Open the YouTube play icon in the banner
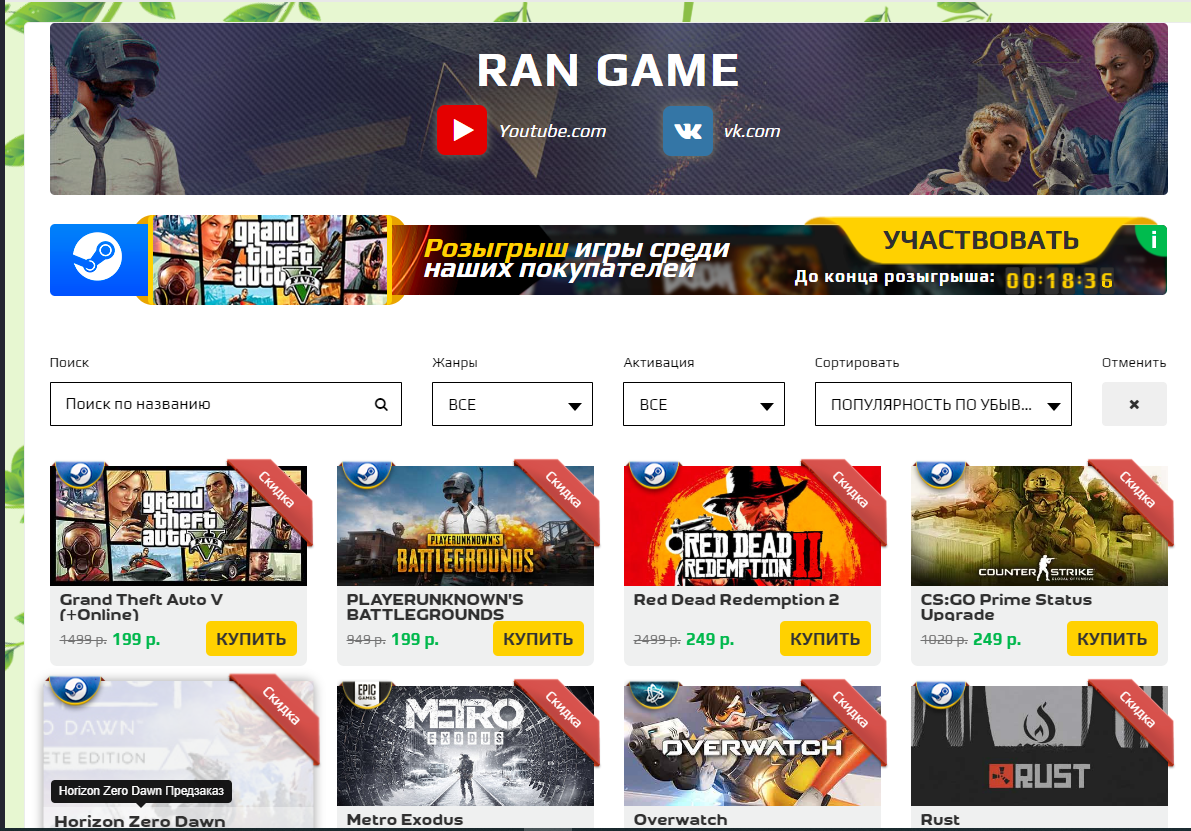The width and height of the screenshot is (1191, 831). click(x=462, y=130)
